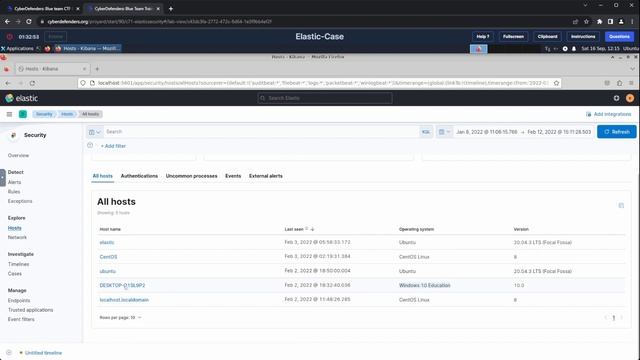Select Hosts - Kibana taskbar window button
This screenshot has width=640, height=360.
click(88, 49)
